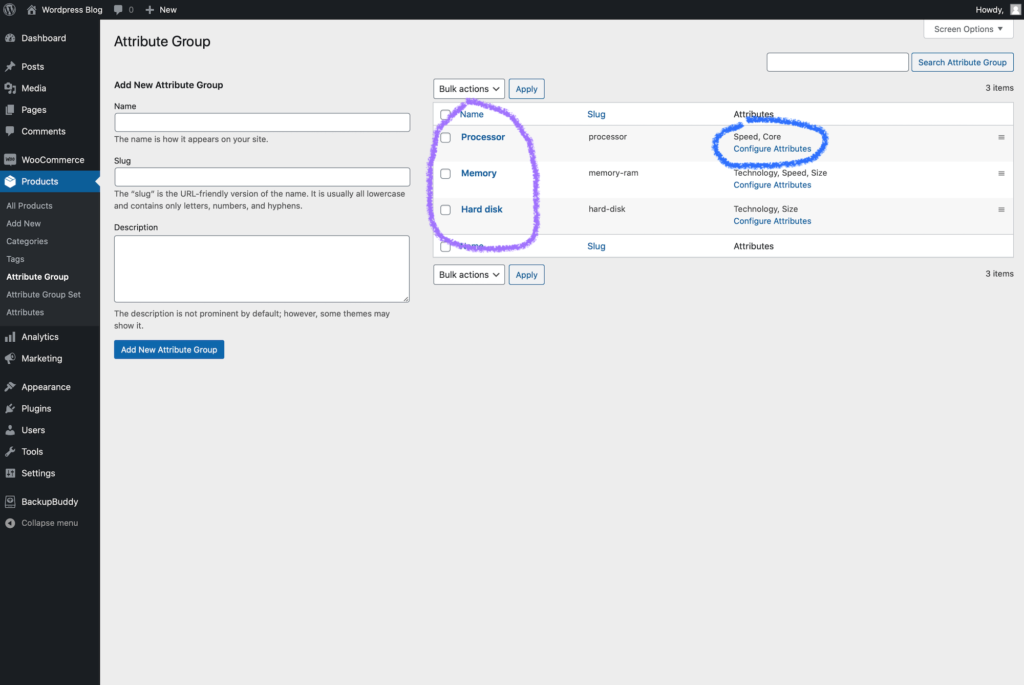The image size is (1024, 685).
Task: Open the comments bubble icon in admin bar
Action: pyautogui.click(x=119, y=9)
